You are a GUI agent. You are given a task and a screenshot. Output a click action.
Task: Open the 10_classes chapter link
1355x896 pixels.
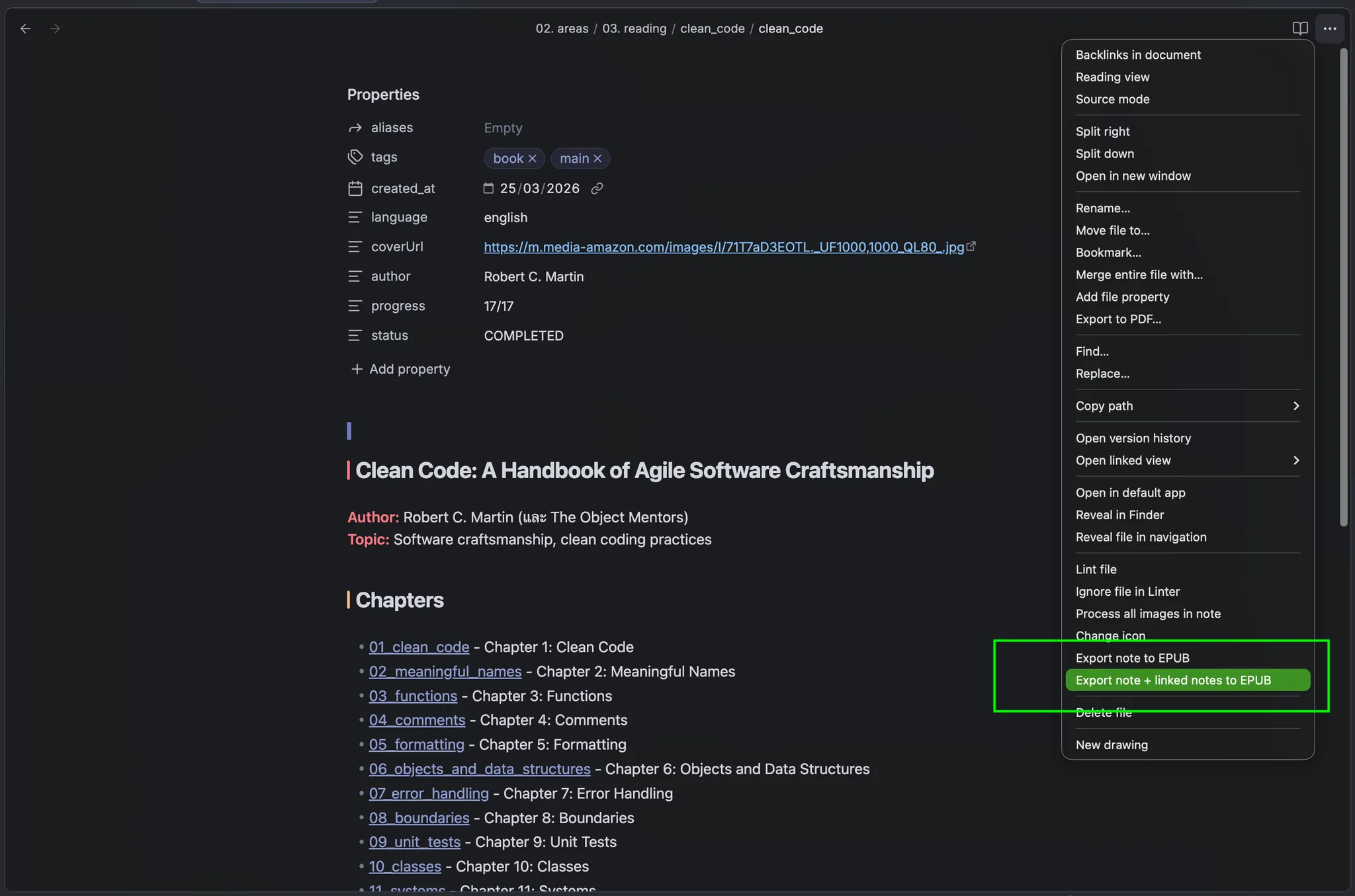[405, 866]
